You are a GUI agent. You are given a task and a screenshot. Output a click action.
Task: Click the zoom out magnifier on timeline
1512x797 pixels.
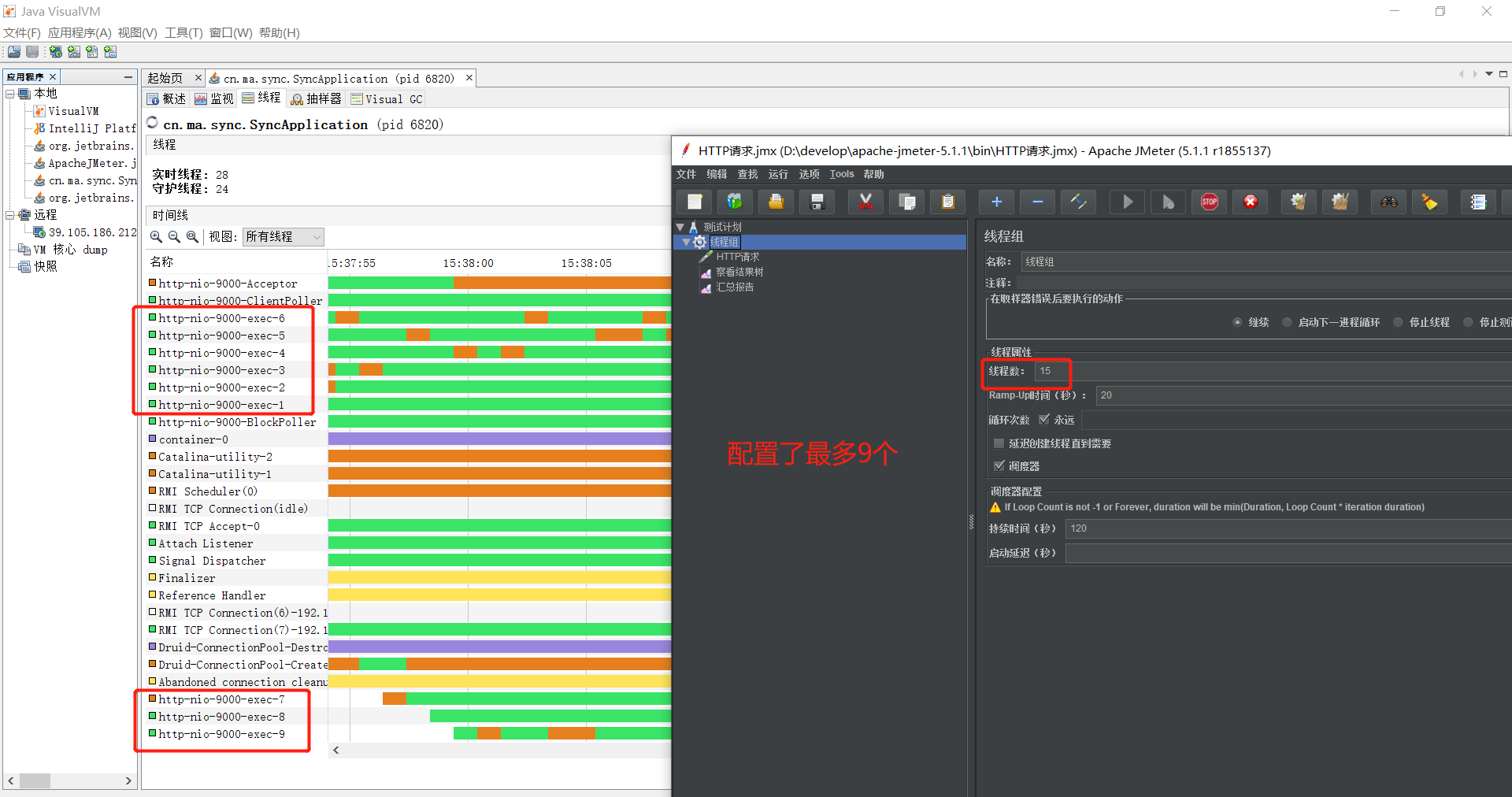pos(174,237)
